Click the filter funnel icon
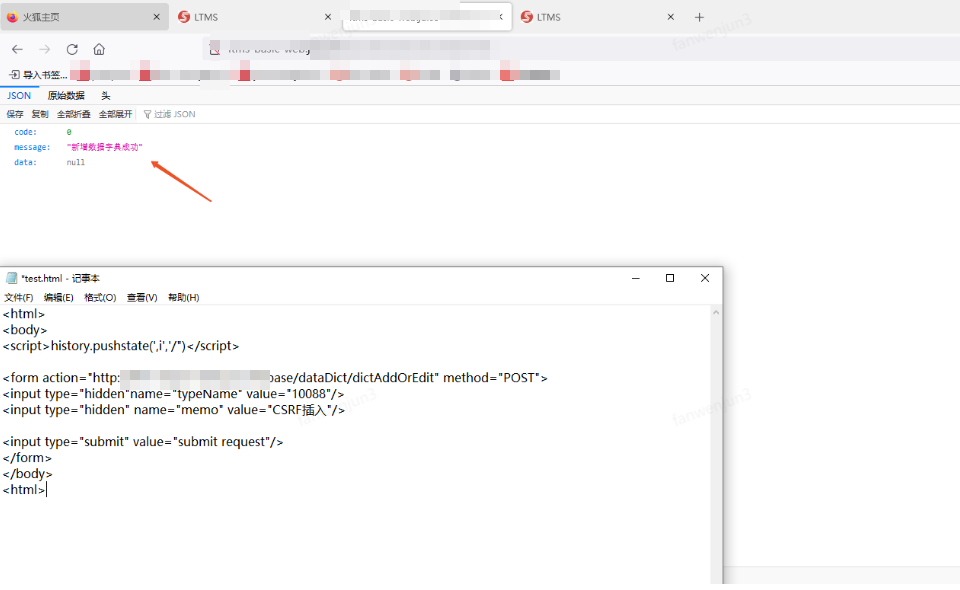The height and width of the screenshot is (590, 960). tap(147, 114)
